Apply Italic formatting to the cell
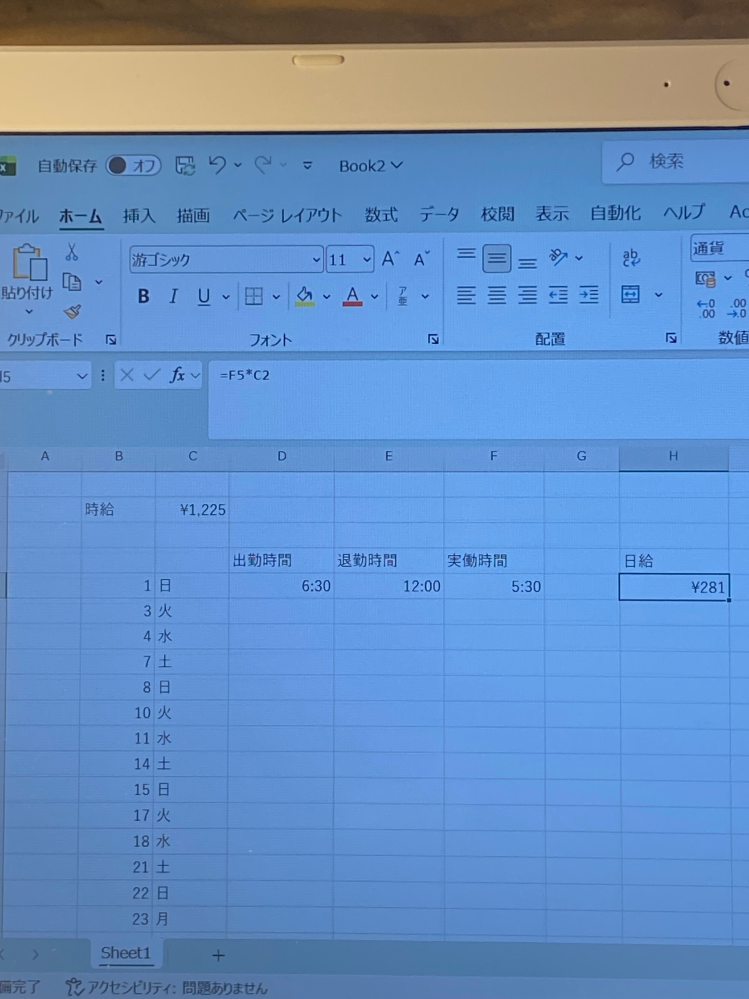The height and width of the screenshot is (999, 749). pos(173,296)
